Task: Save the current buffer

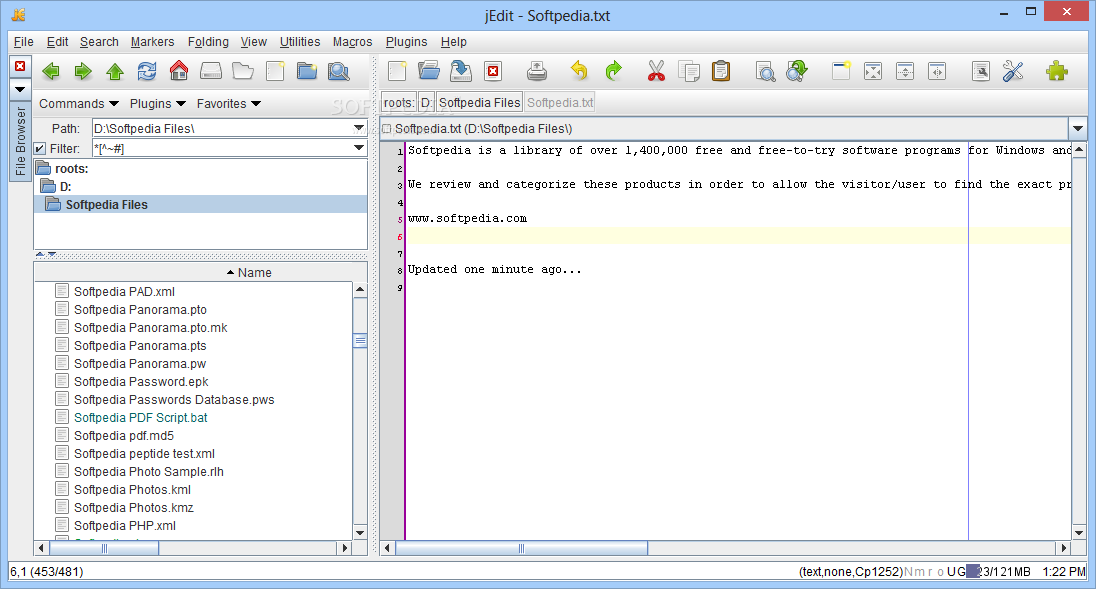Action: (x=461, y=71)
